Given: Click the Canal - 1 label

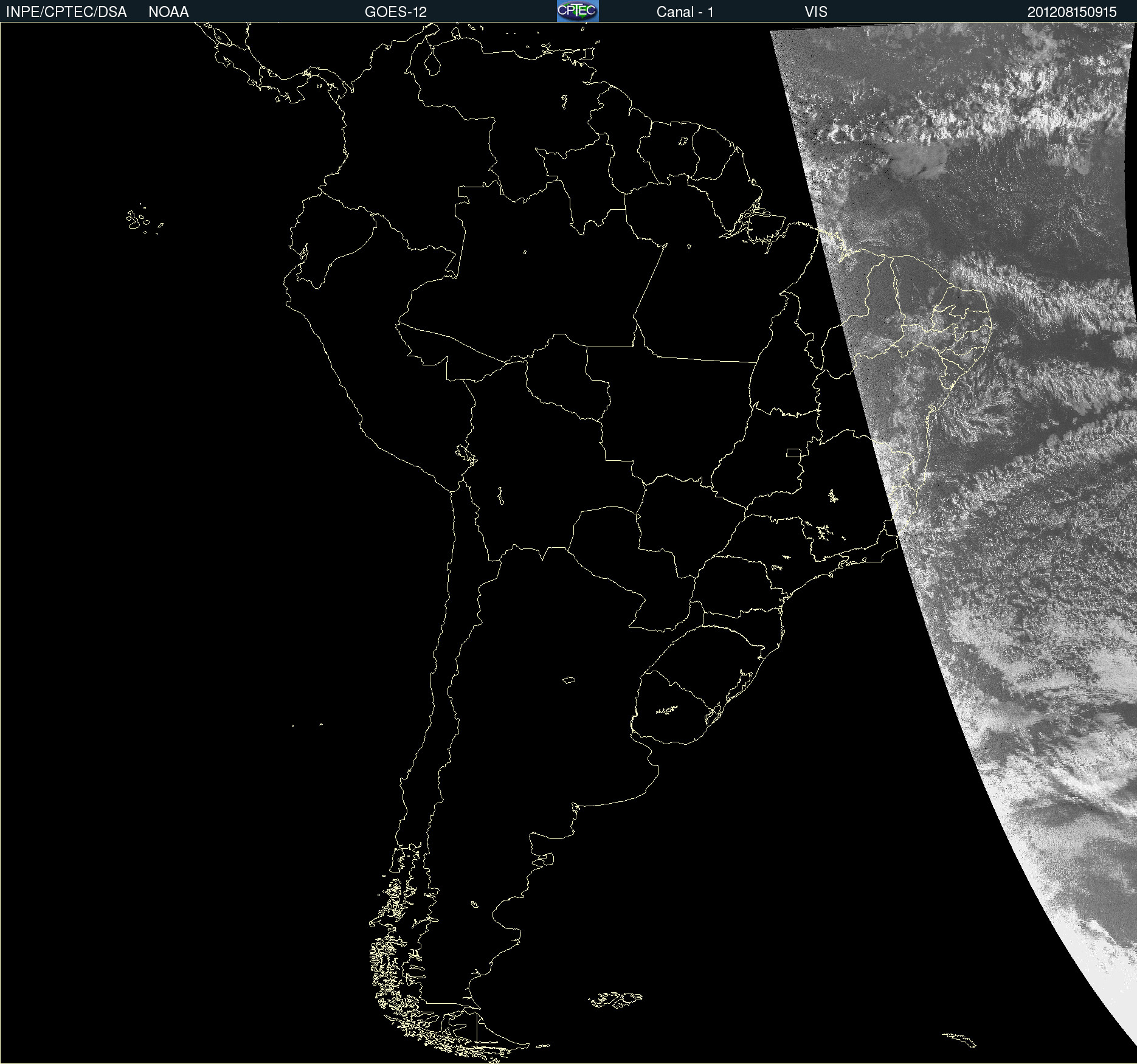Looking at the screenshot, I should (x=685, y=12).
